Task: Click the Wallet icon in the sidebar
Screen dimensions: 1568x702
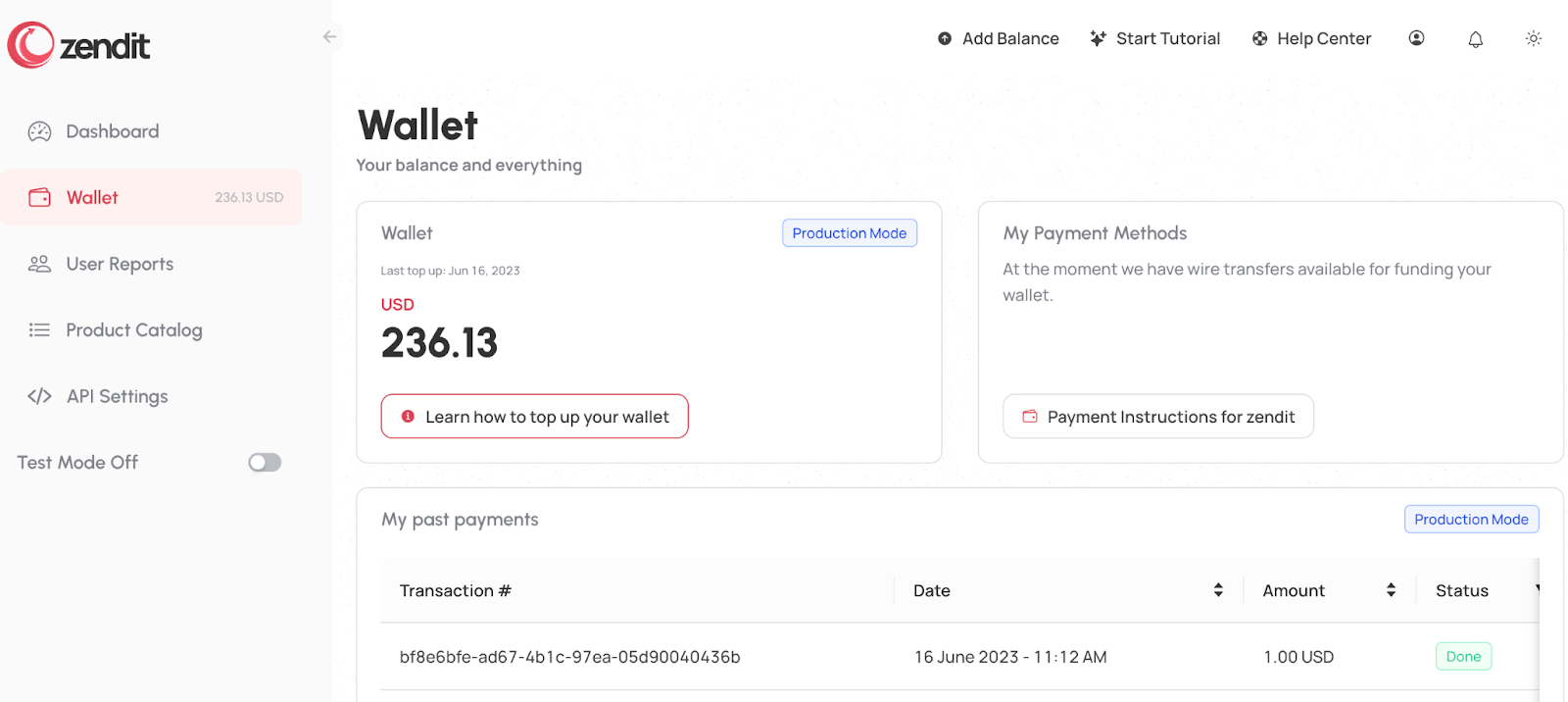Action: coord(39,197)
